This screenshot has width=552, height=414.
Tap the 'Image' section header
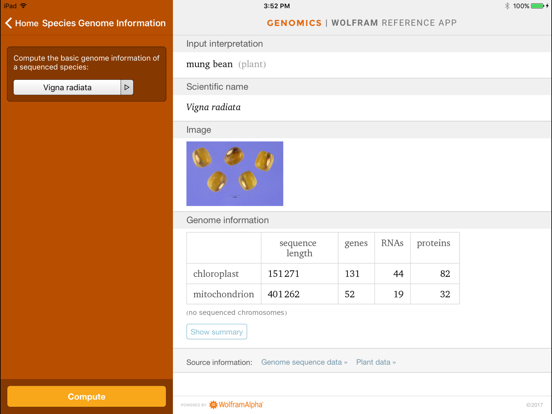(x=199, y=130)
